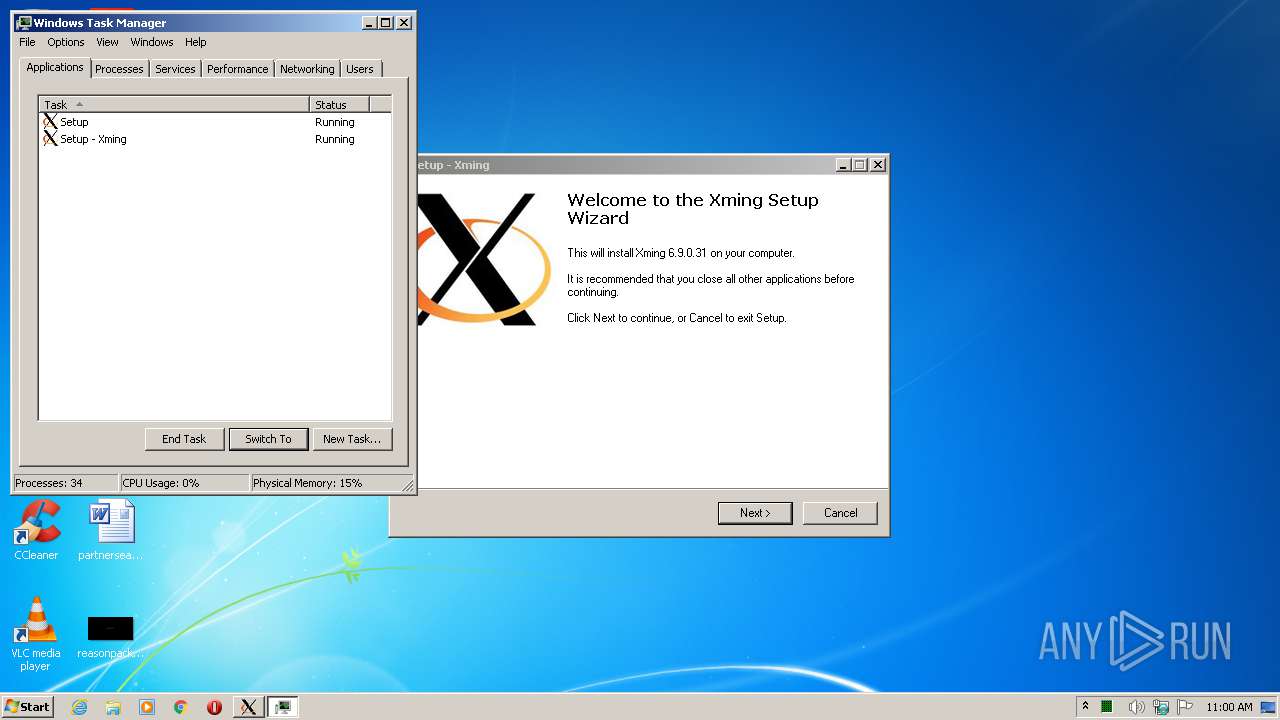This screenshot has width=1280, height=720.
Task: Maximize the Task Manager window
Action: 386,23
